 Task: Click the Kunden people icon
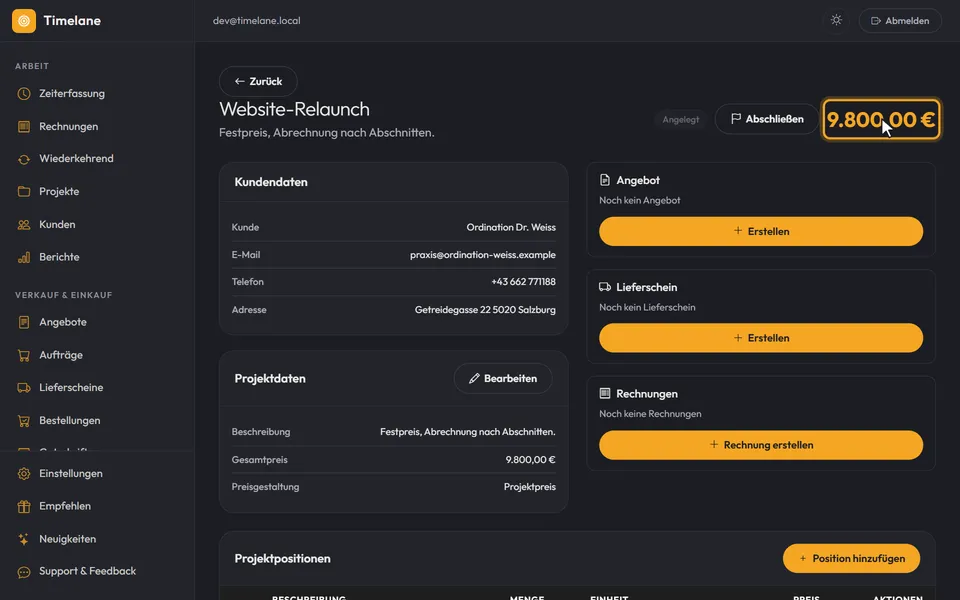click(24, 225)
